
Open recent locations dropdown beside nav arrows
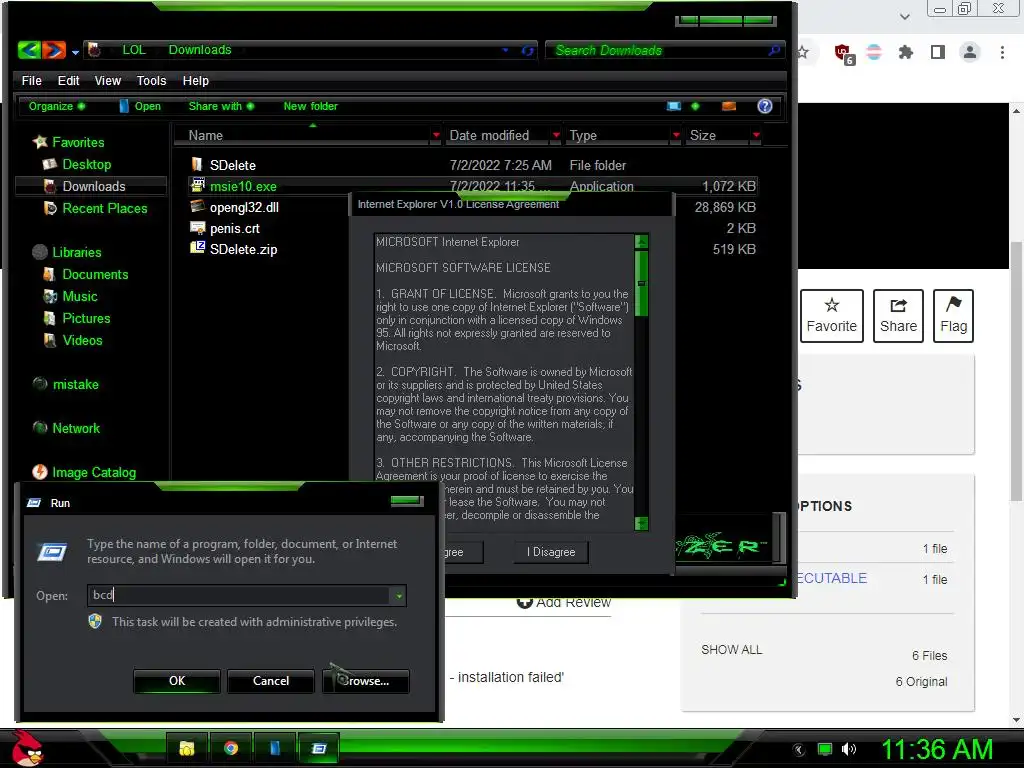[x=75, y=52]
